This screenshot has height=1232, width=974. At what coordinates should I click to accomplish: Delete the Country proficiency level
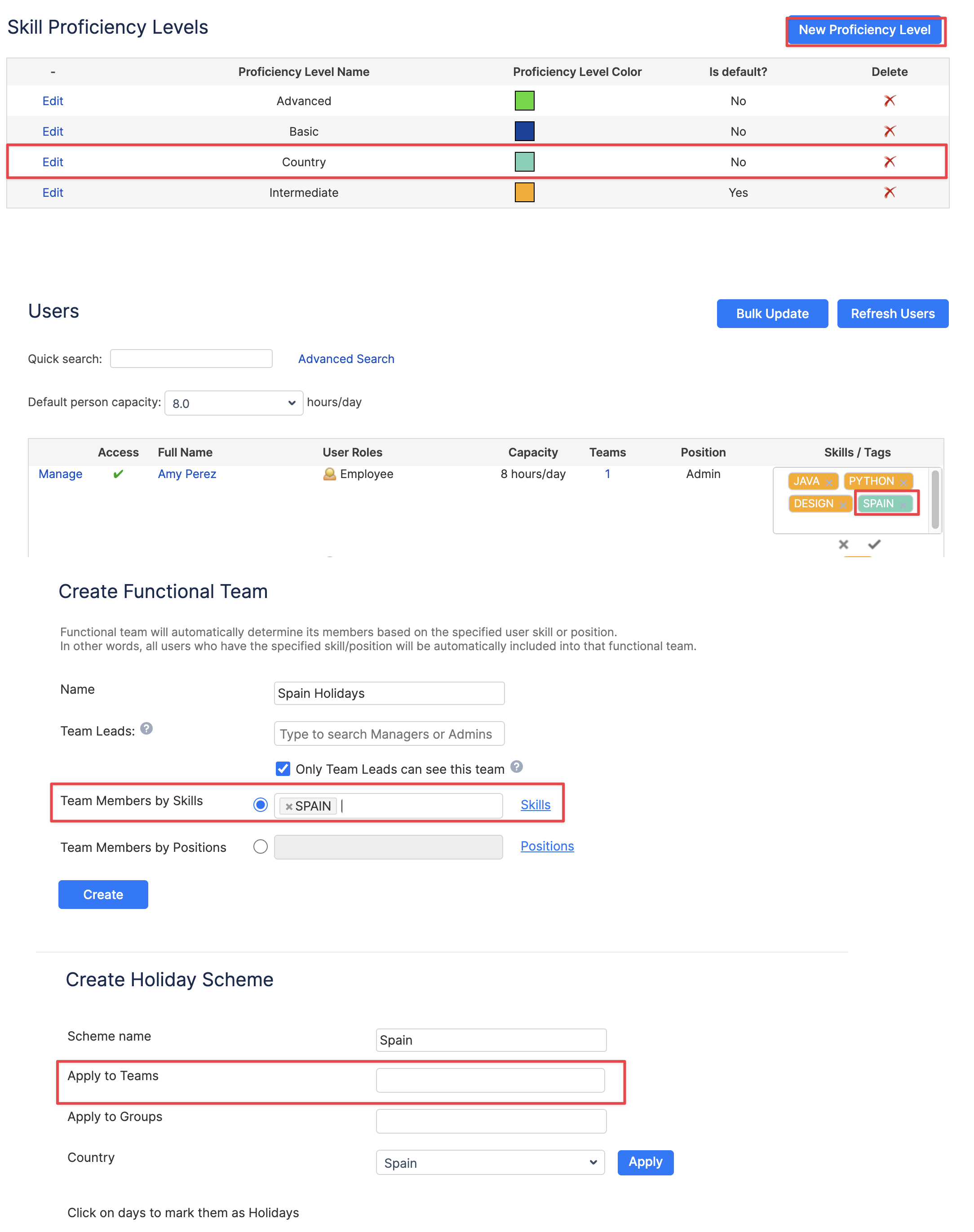(x=890, y=162)
